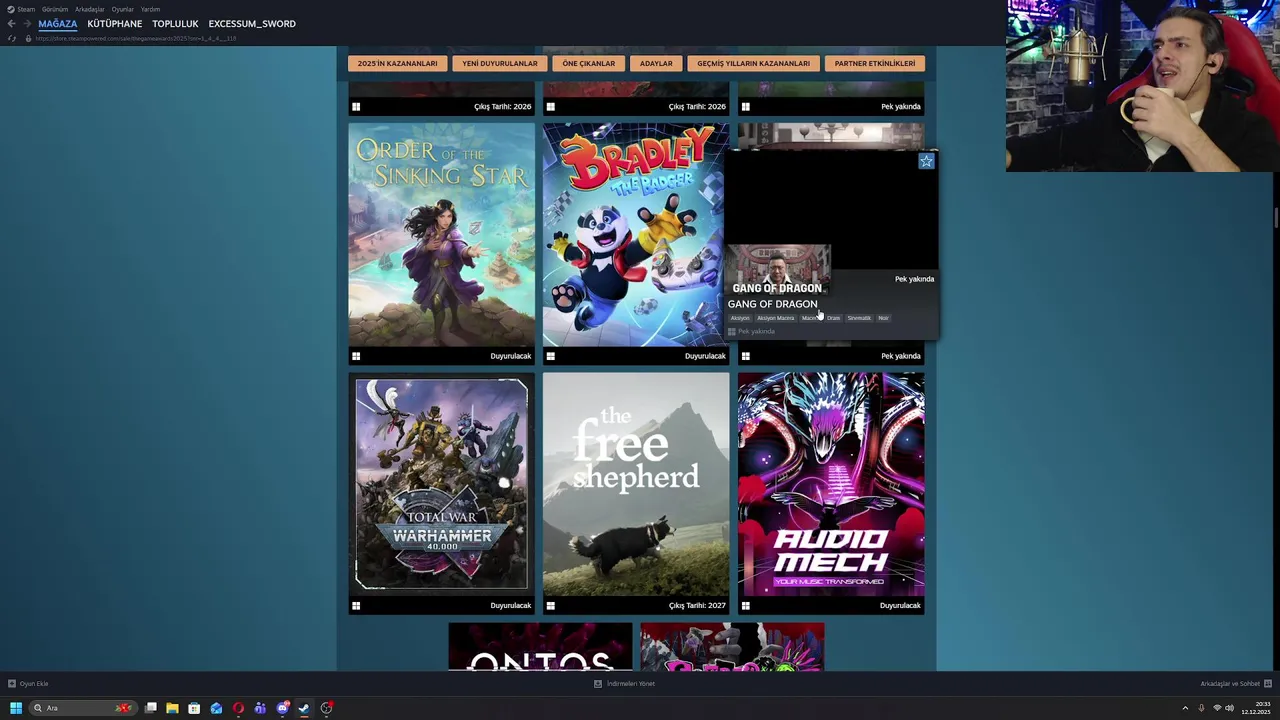The height and width of the screenshot is (720, 1280).
Task: Click the page vertical scrollbar thumb
Action: pyautogui.click(x=1275, y=217)
